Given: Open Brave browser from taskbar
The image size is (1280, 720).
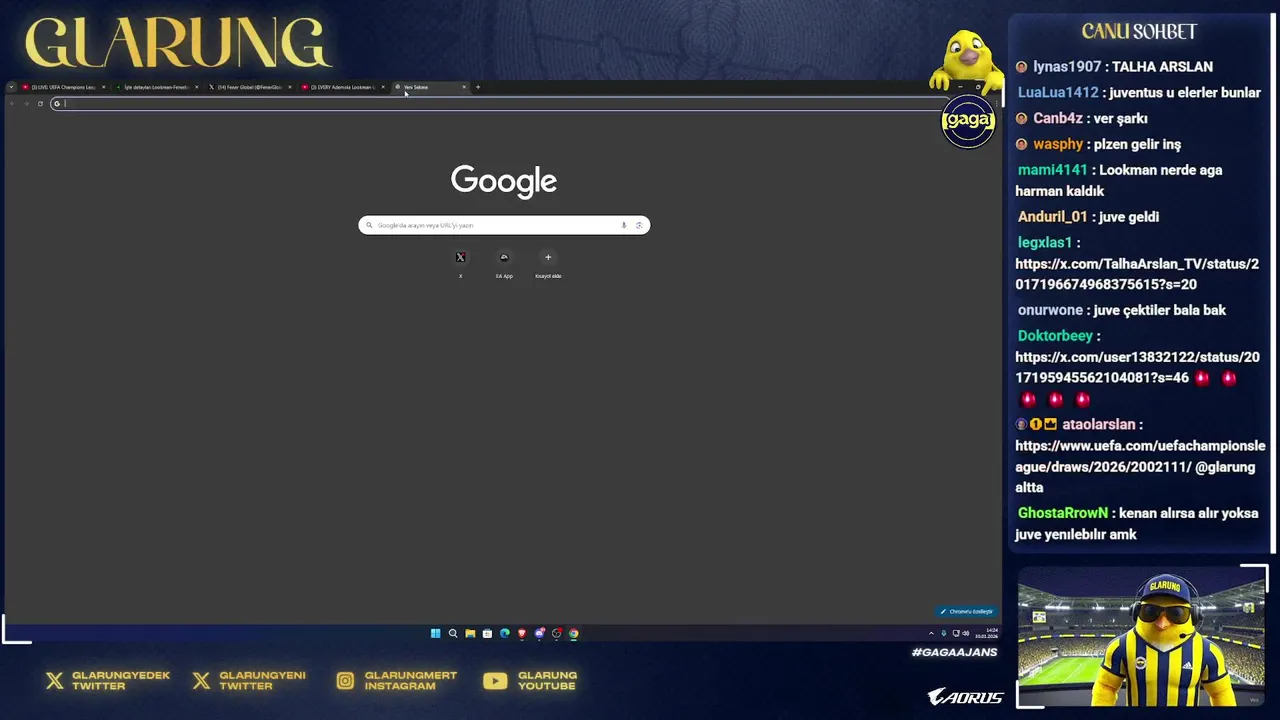Looking at the screenshot, I should 522,633.
